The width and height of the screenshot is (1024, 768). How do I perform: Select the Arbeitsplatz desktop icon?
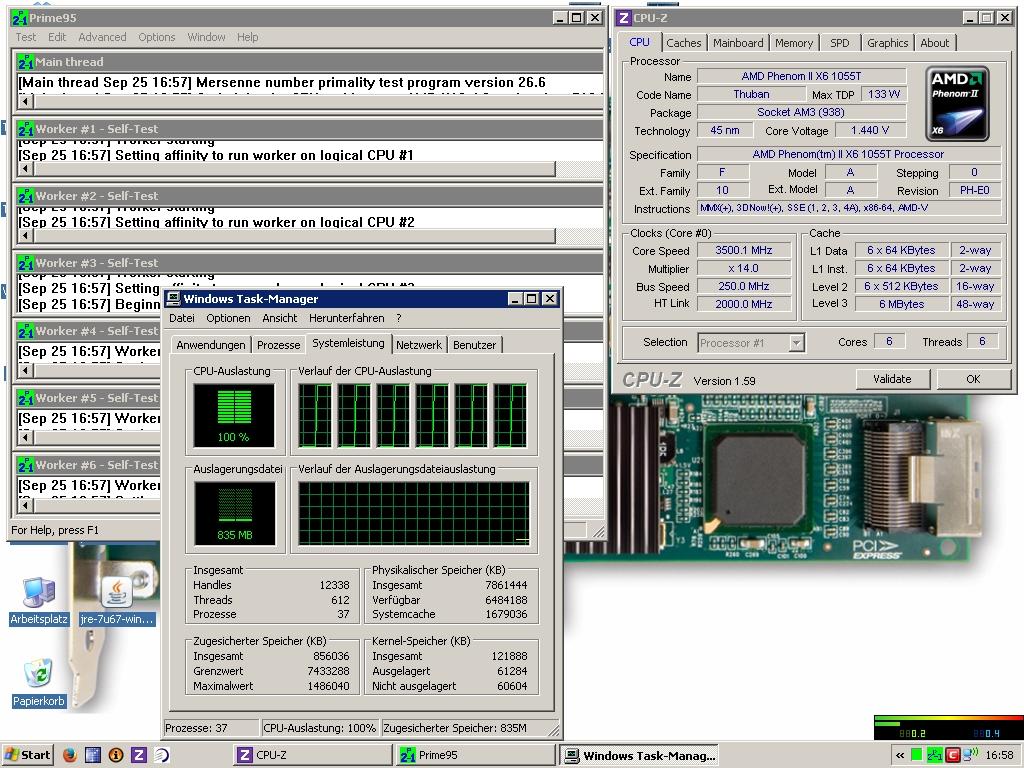pyautogui.click(x=39, y=601)
